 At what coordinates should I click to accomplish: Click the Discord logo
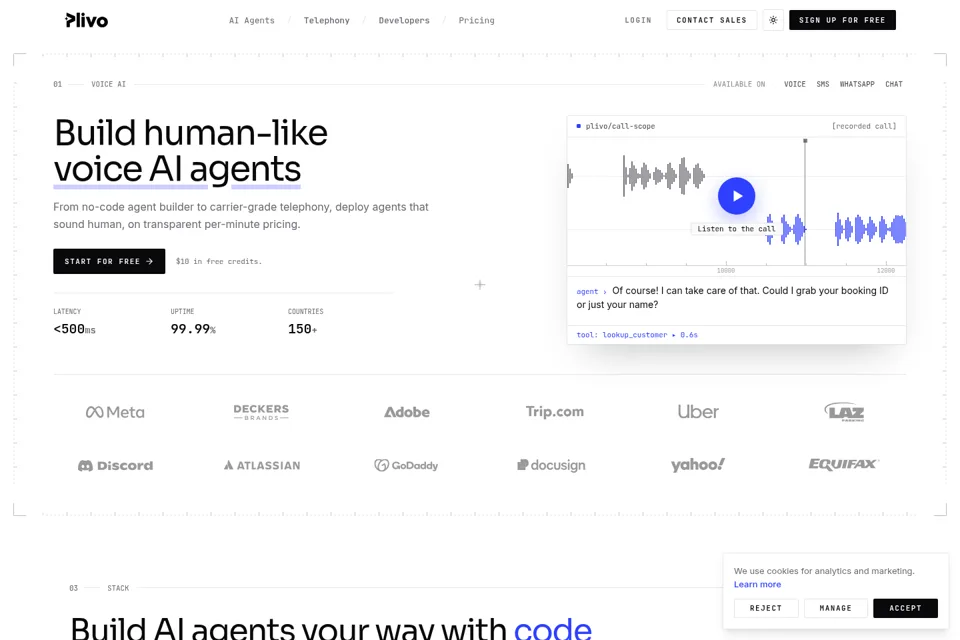pyautogui.click(x=115, y=465)
